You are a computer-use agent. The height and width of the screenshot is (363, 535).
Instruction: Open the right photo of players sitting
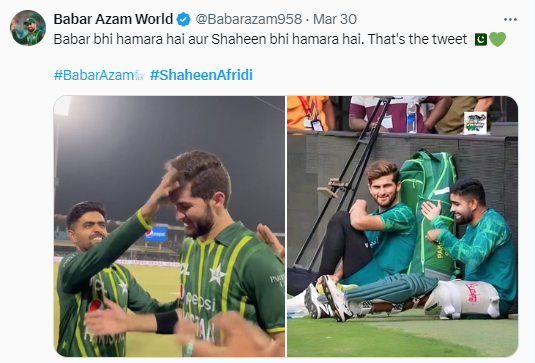pyautogui.click(x=403, y=227)
